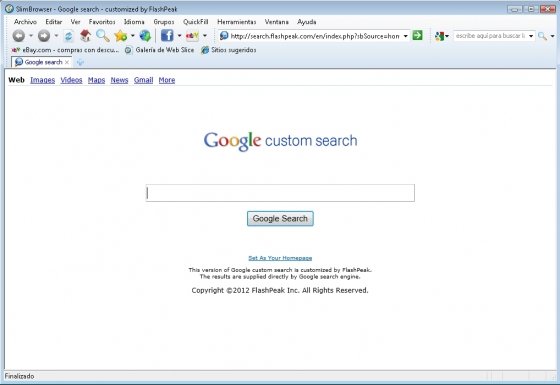Viewport: 560px width, 385px height.
Task: Click the Facebook toolbar icon
Action: pos(167,35)
